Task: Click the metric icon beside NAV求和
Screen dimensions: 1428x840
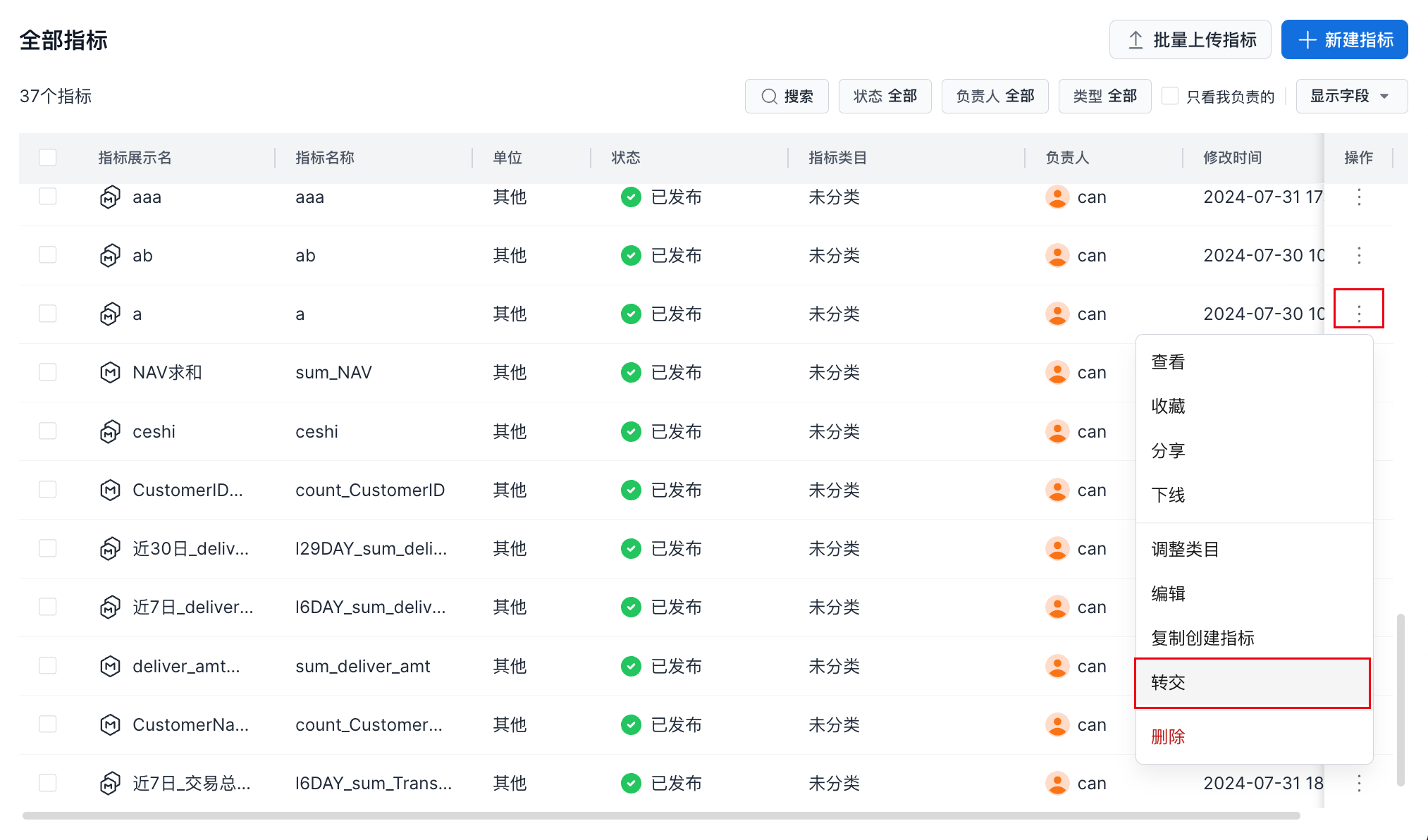Action: pos(110,372)
